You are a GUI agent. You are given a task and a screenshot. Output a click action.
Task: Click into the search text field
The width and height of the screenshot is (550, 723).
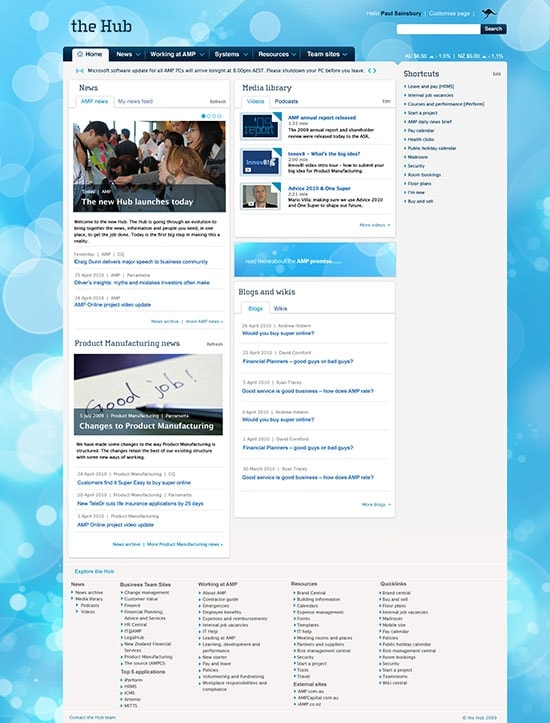[438, 29]
